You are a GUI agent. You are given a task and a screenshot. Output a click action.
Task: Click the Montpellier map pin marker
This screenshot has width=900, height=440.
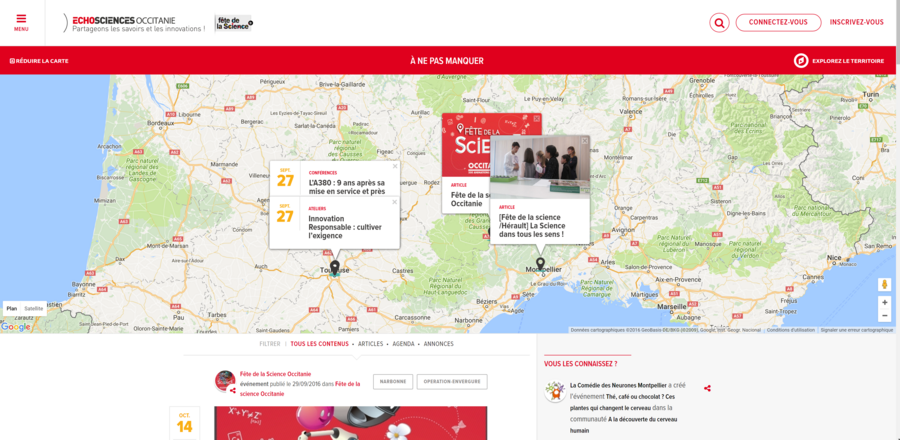click(x=540, y=264)
